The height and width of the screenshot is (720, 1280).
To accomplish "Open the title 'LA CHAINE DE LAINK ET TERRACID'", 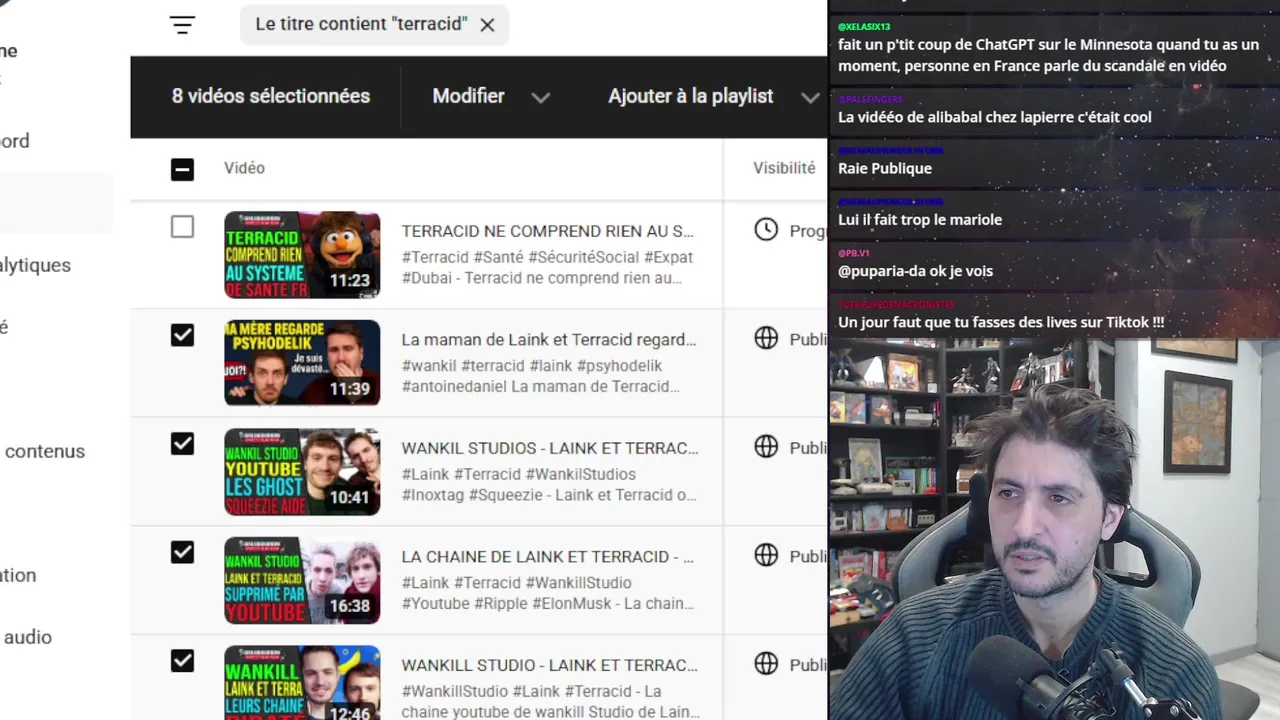I will [x=547, y=556].
